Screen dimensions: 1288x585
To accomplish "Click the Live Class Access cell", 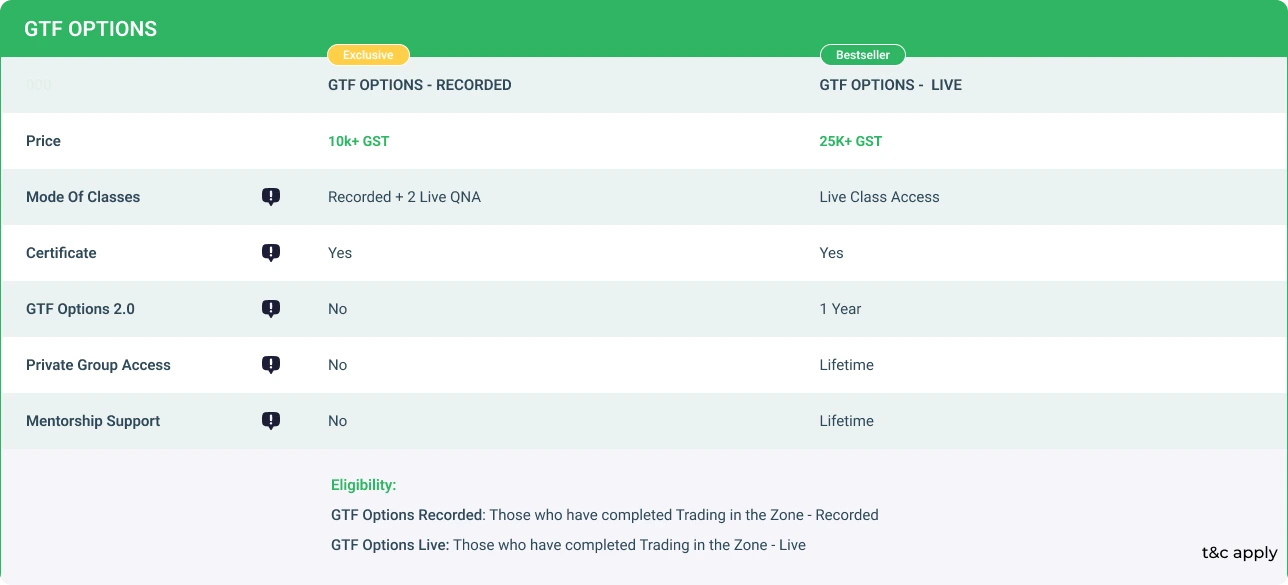I will (879, 197).
